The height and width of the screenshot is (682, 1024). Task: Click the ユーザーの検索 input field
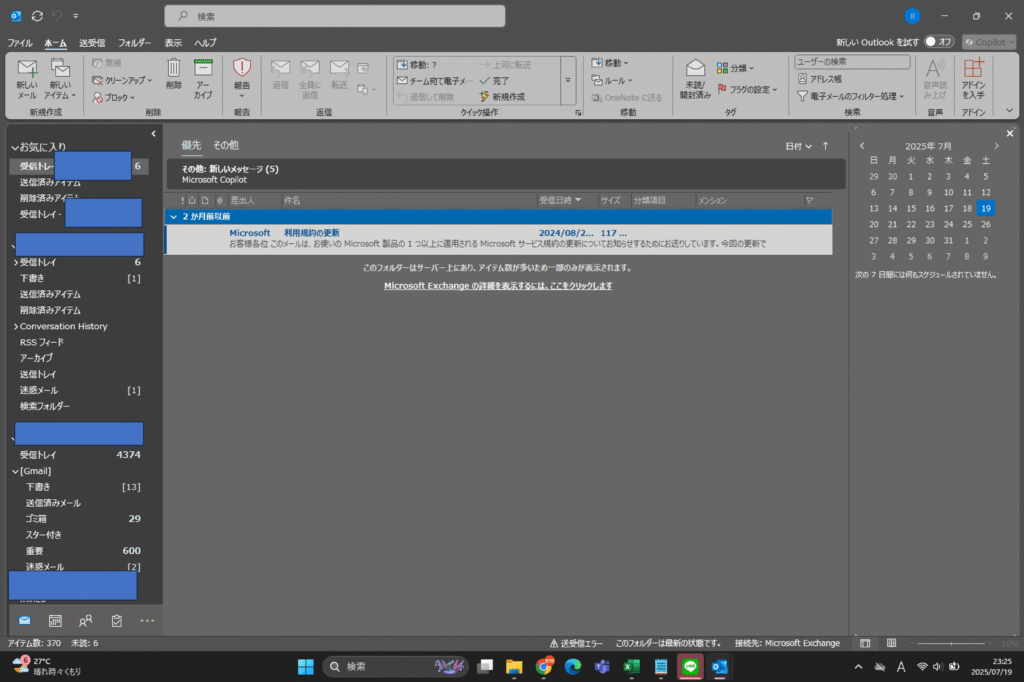852,61
